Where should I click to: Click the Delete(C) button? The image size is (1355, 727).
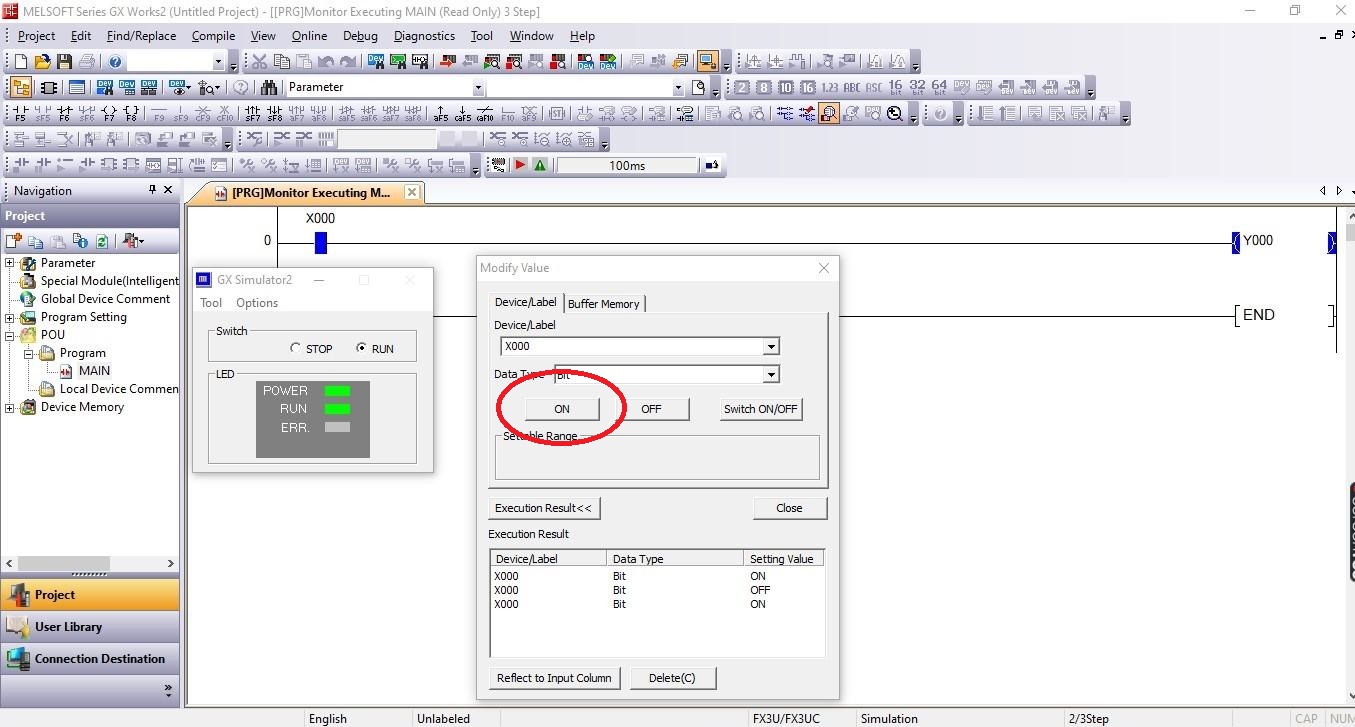tap(672, 678)
